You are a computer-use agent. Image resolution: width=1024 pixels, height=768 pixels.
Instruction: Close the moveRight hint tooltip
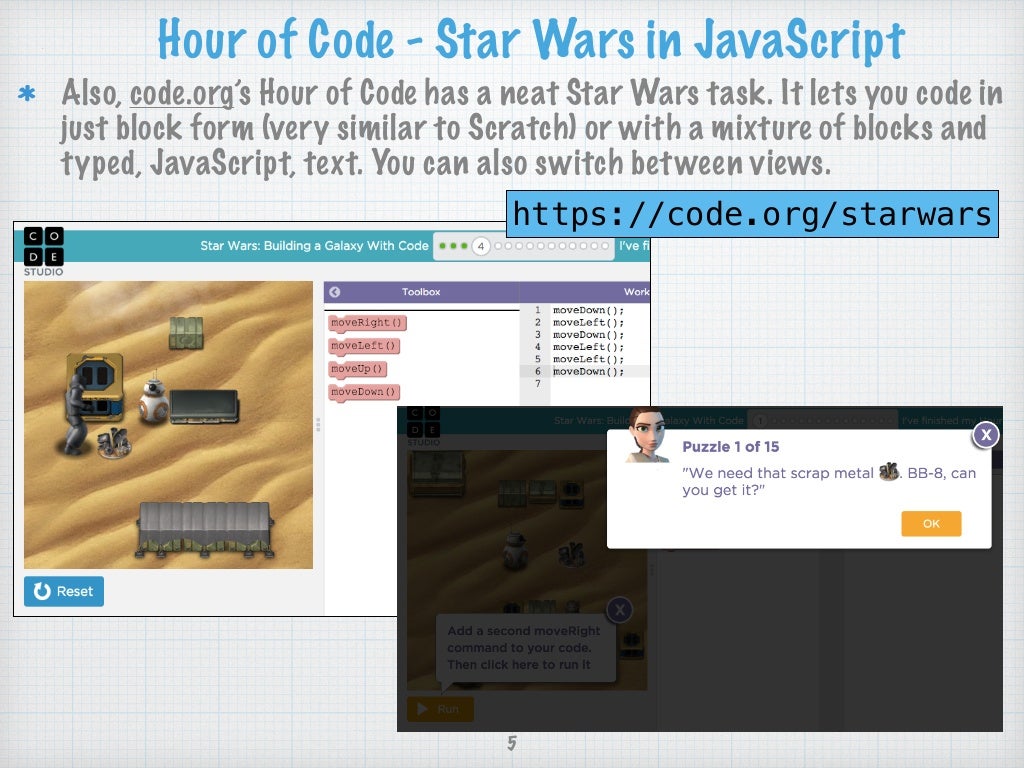click(619, 610)
